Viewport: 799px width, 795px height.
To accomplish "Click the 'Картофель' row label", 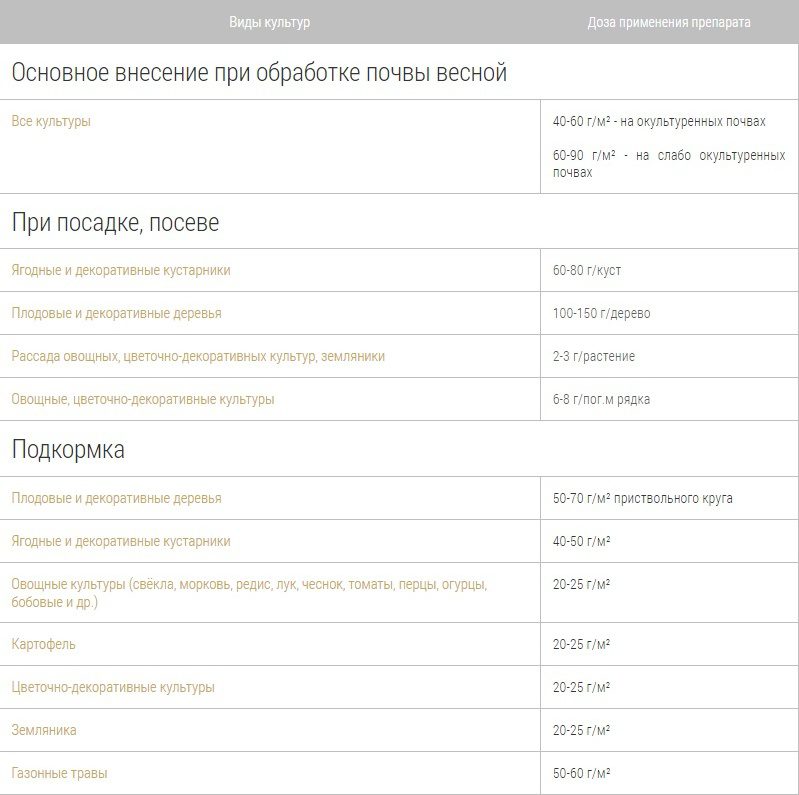I will [x=43, y=645].
